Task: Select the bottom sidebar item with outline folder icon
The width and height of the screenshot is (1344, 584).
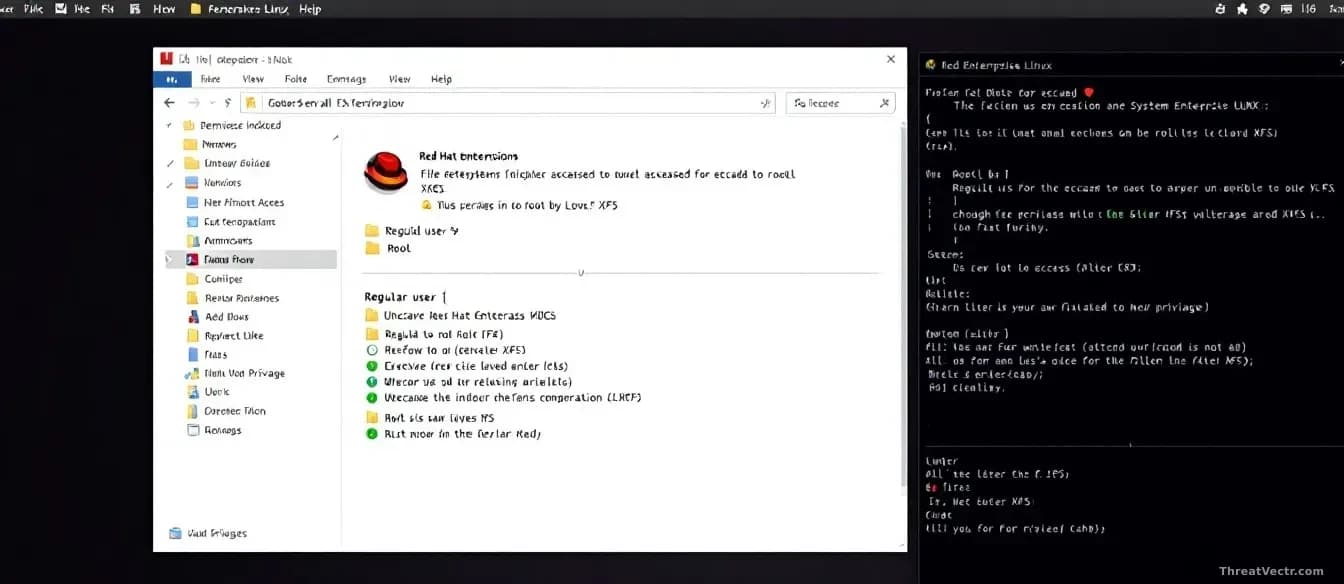Action: tap(214, 430)
